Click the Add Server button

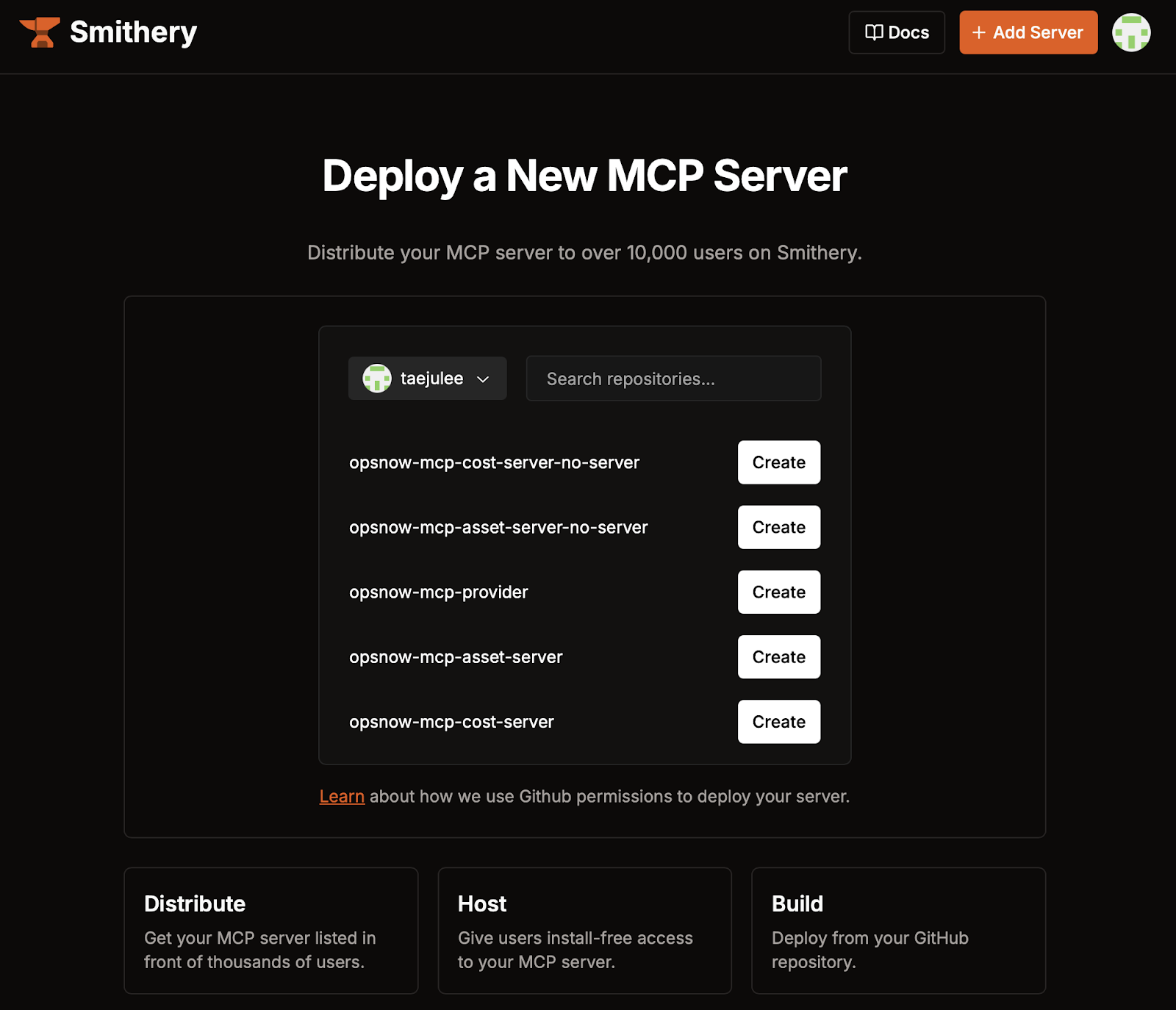click(1028, 32)
